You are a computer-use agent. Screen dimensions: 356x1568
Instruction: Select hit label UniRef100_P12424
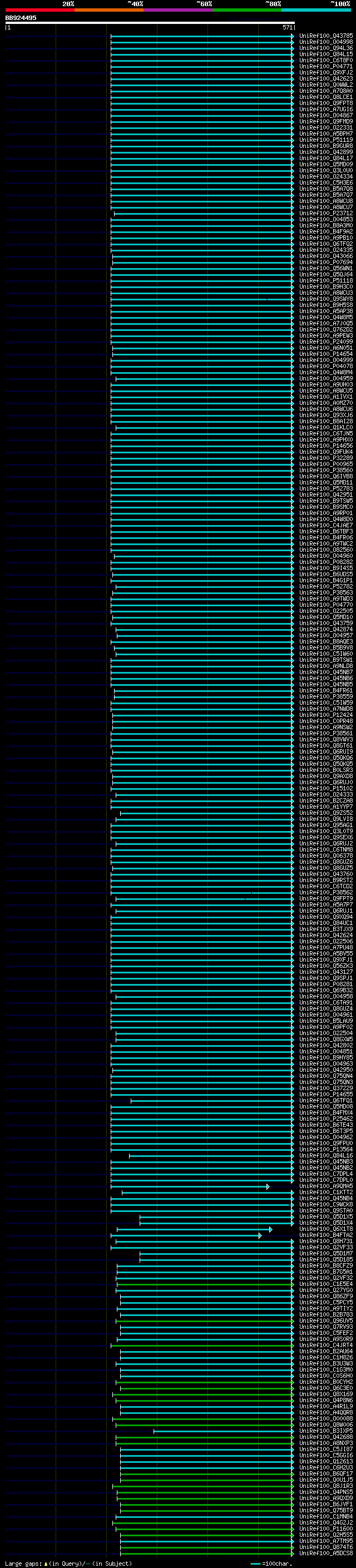coord(325,715)
